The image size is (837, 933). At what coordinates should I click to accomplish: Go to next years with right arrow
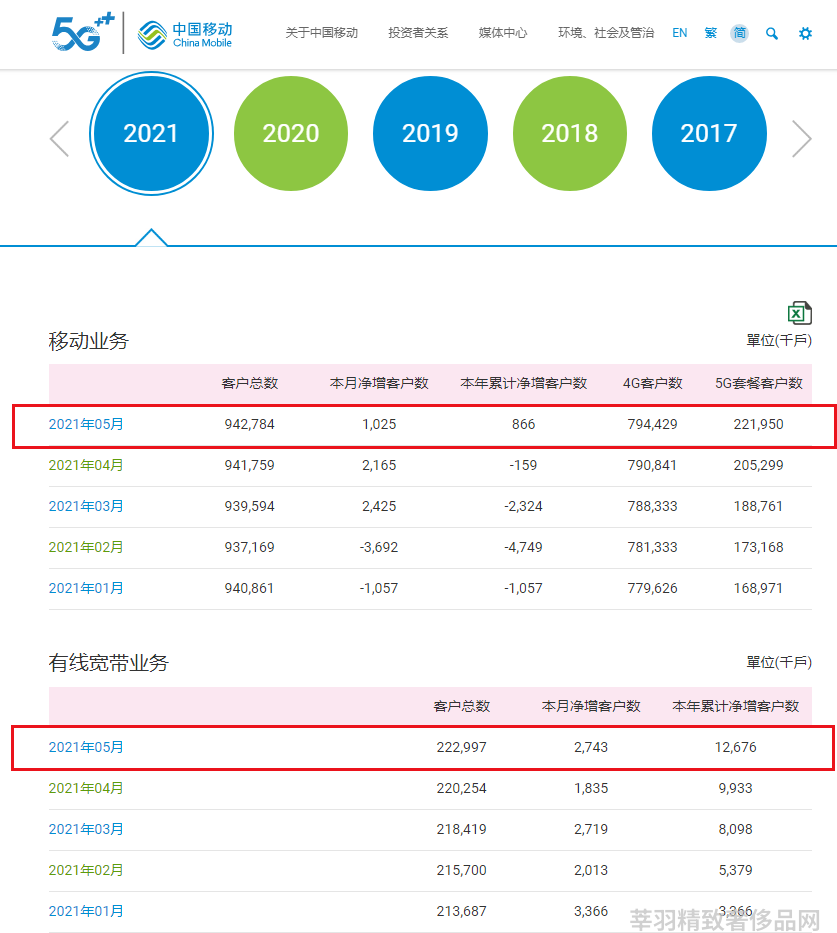click(x=801, y=139)
